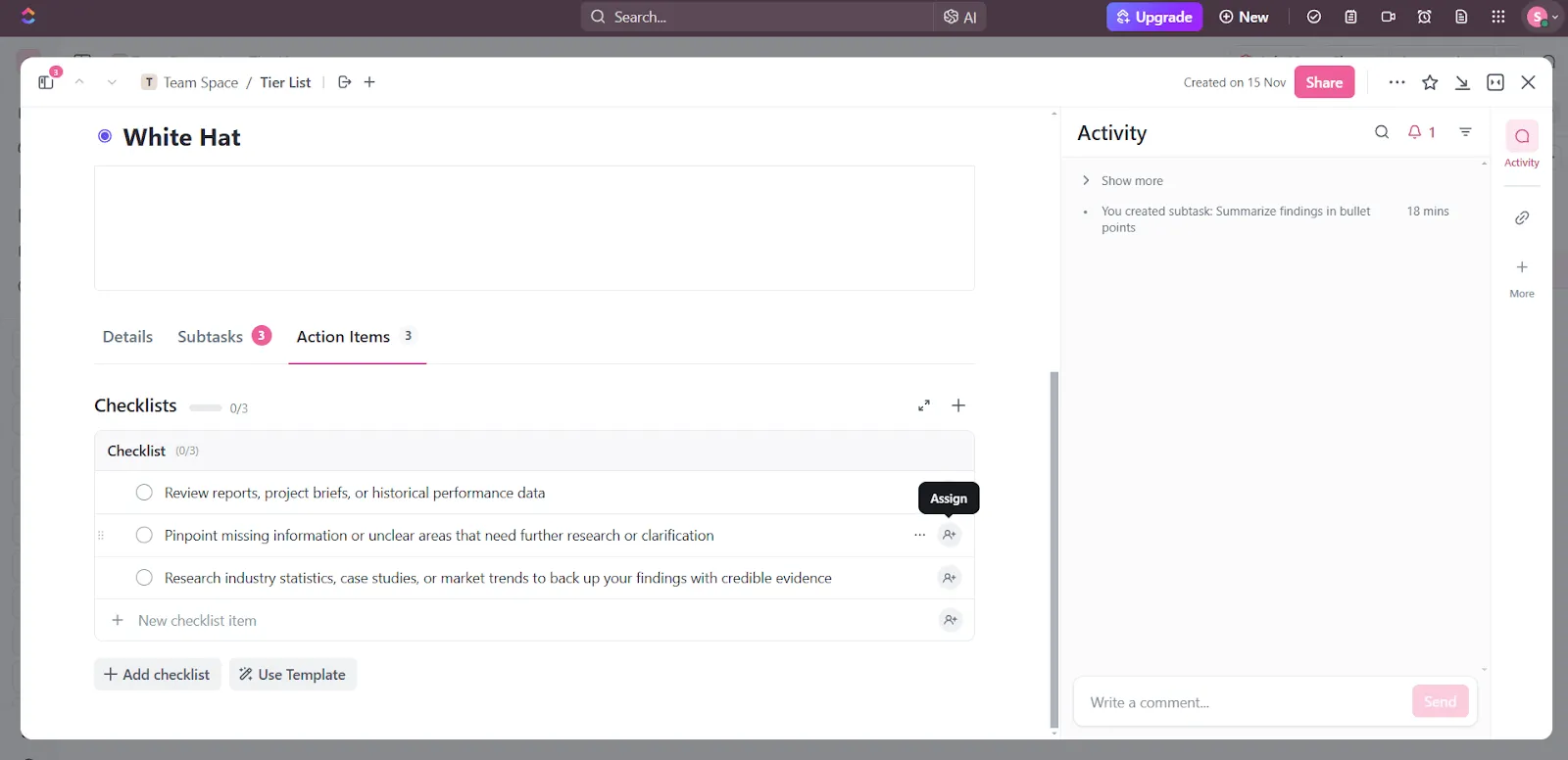Open the reminder alarm clock icon
The height and width of the screenshot is (760, 1568).
[1424, 17]
